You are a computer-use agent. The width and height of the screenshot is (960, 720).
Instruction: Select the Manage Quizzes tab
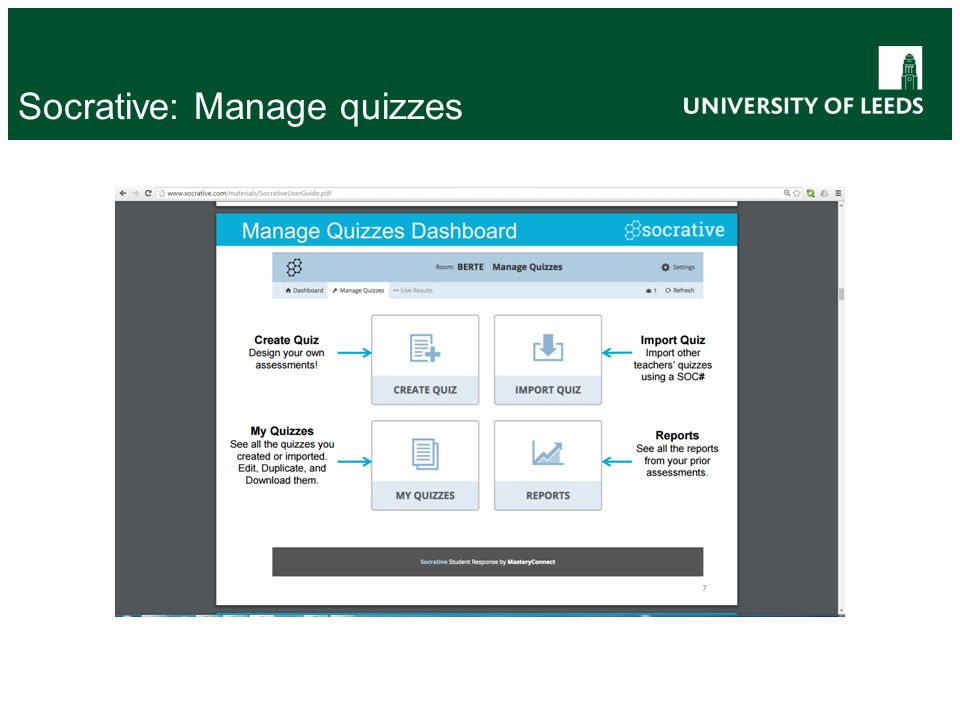358,290
